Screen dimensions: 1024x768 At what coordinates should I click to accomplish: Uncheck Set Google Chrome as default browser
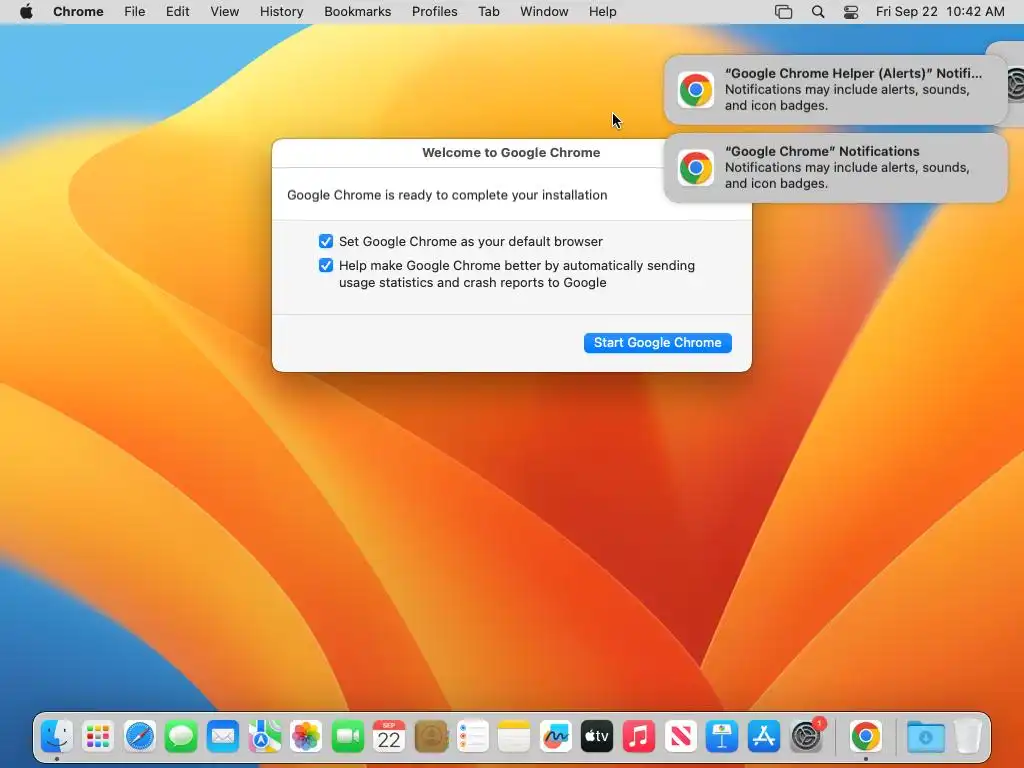click(x=326, y=242)
